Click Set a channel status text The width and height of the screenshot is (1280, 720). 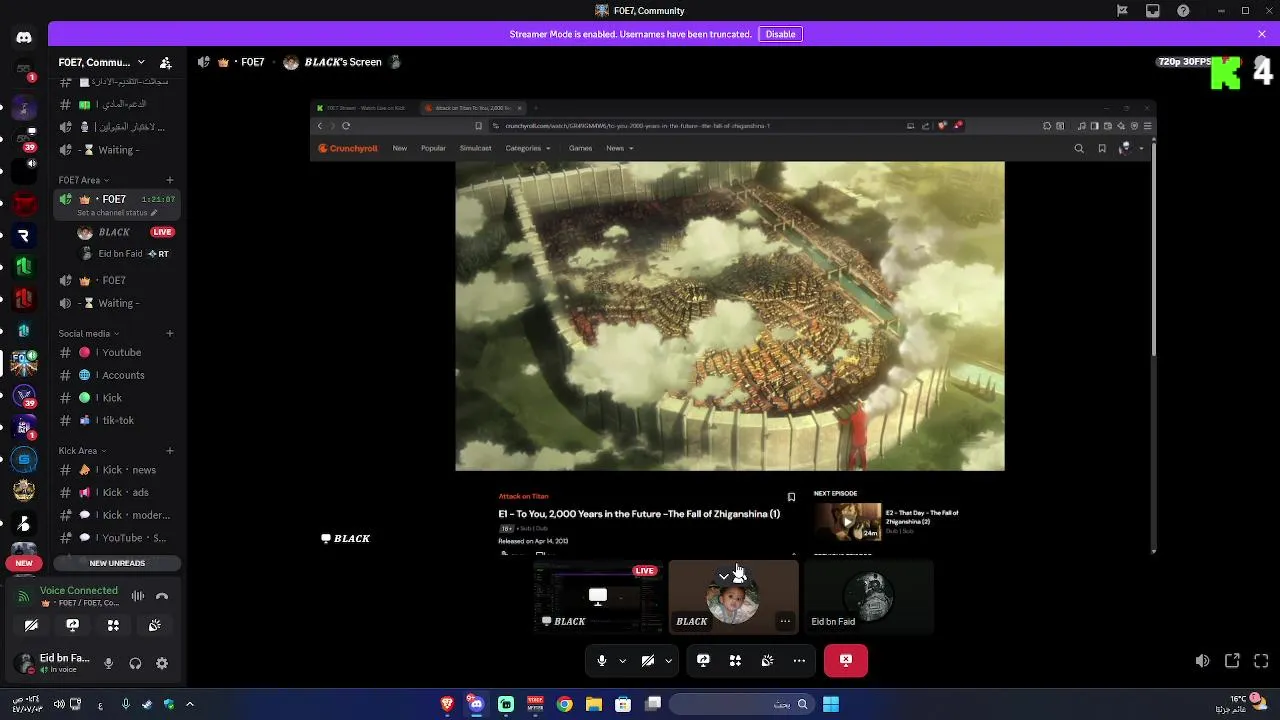tap(112, 213)
